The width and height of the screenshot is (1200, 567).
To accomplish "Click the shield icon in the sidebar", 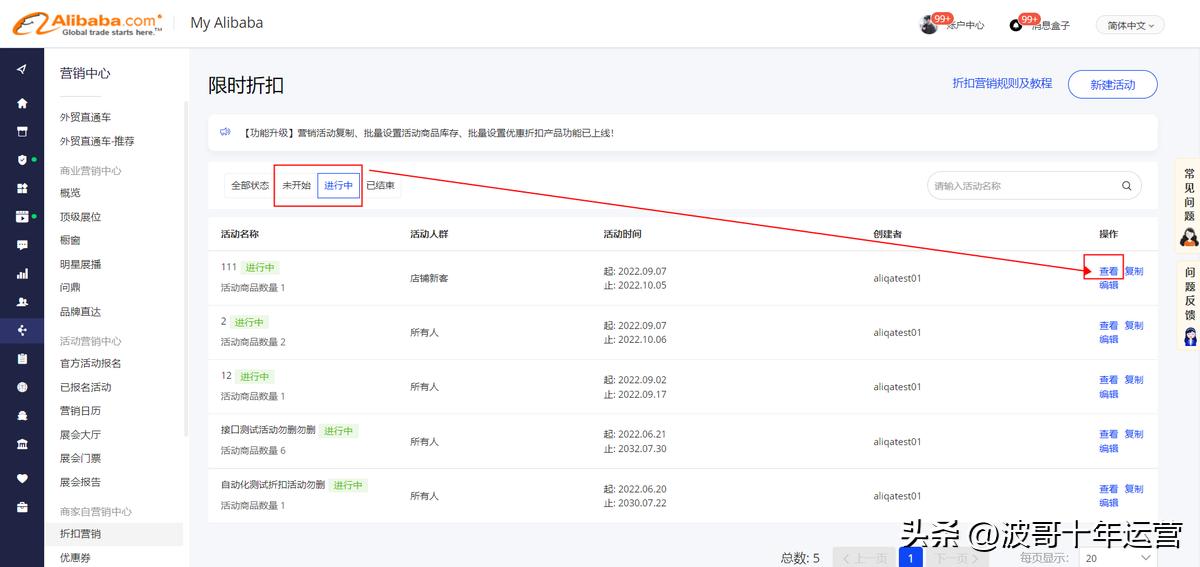I will [22, 160].
